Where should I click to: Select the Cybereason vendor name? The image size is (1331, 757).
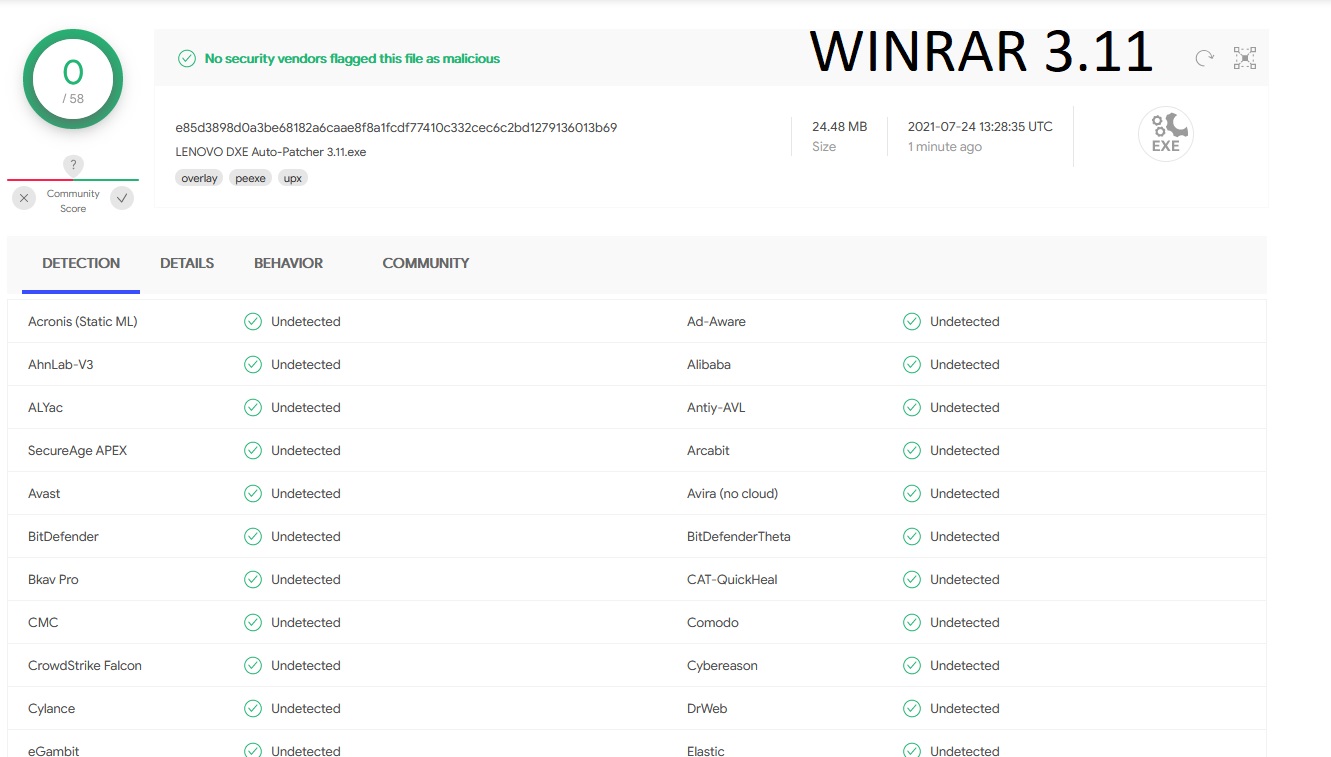point(723,666)
